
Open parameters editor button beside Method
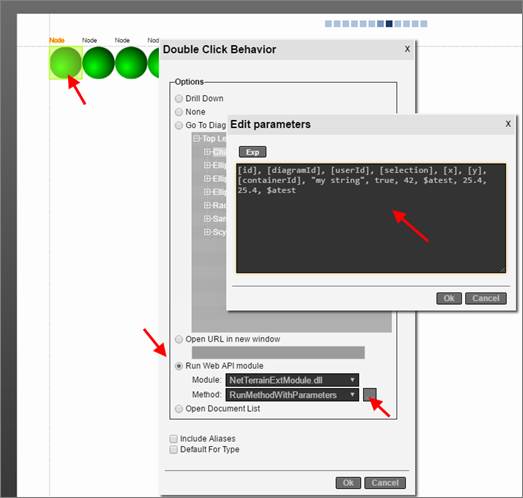(x=369, y=394)
